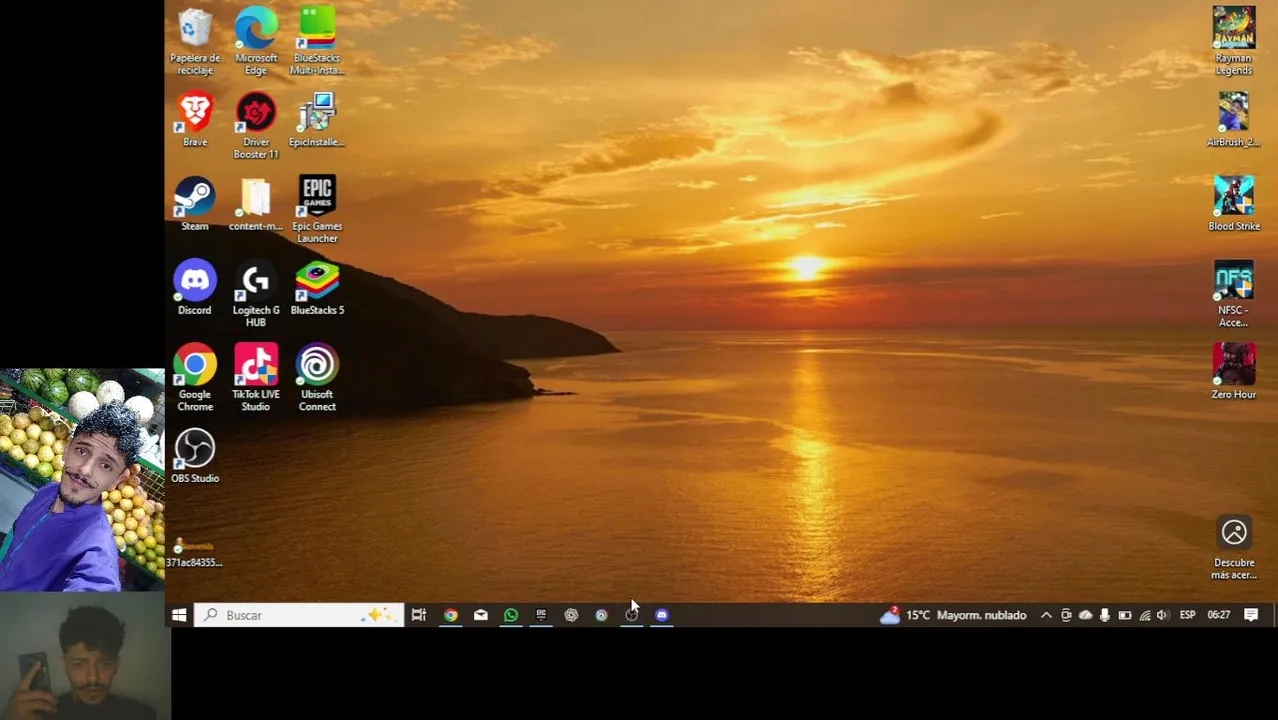Launch OBS Studio from the desktop

[195, 456]
